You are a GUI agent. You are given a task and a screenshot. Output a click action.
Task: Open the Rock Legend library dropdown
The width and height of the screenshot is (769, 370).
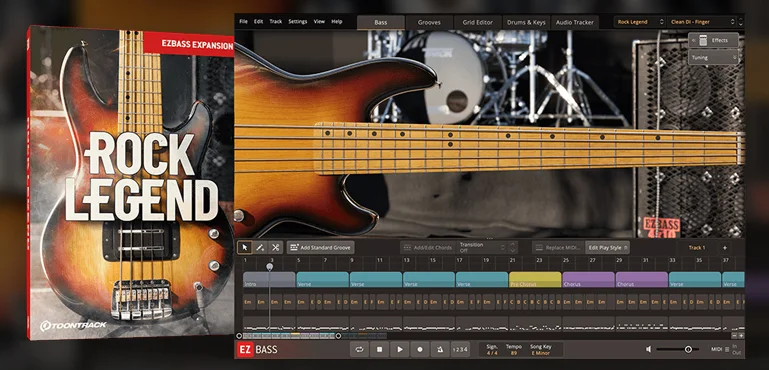click(x=640, y=22)
